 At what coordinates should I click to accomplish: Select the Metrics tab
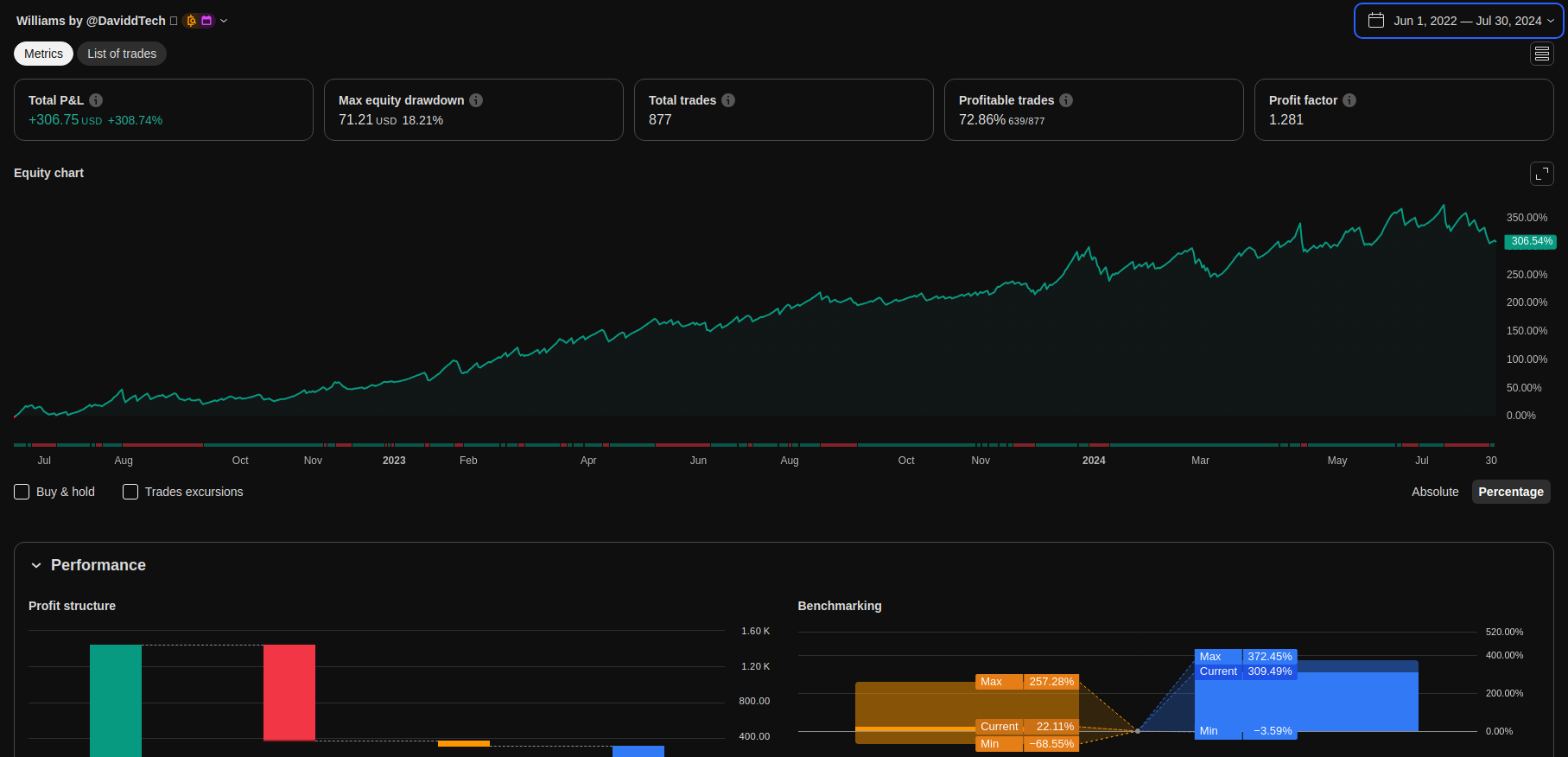tap(43, 54)
